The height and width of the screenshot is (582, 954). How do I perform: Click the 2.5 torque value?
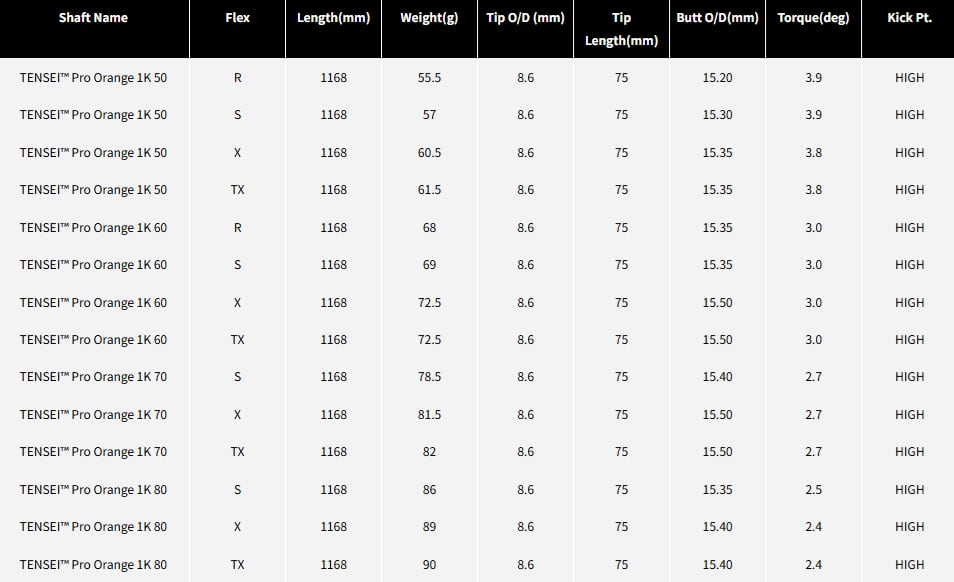(x=813, y=490)
